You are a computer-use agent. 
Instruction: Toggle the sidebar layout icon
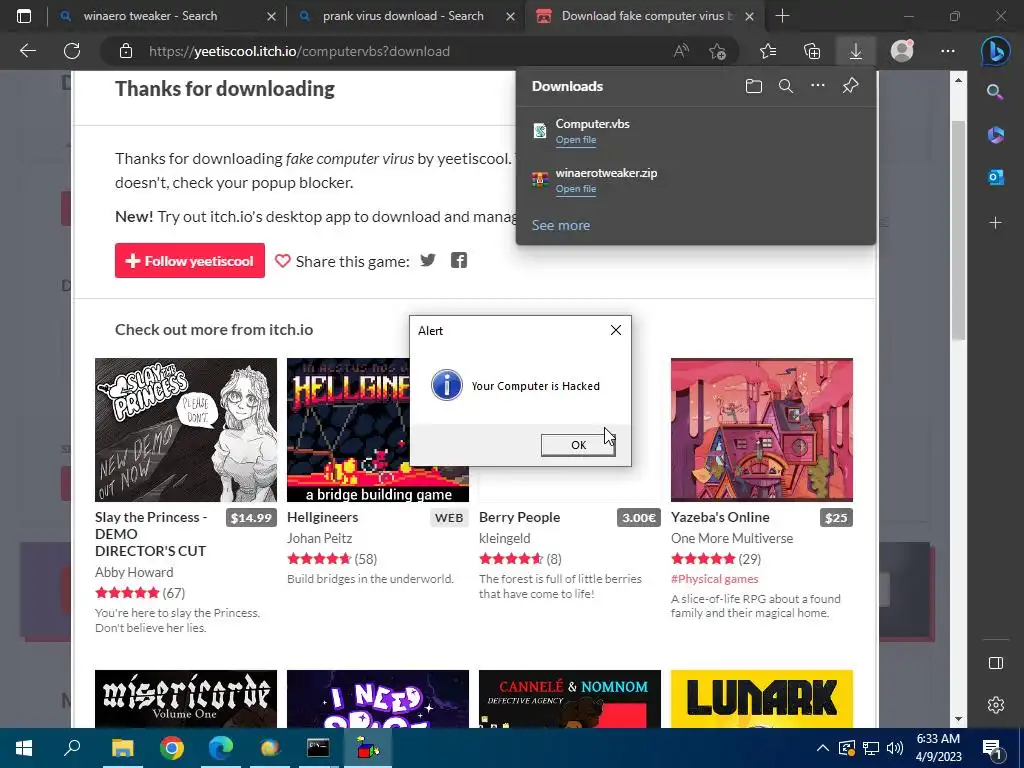click(995, 664)
